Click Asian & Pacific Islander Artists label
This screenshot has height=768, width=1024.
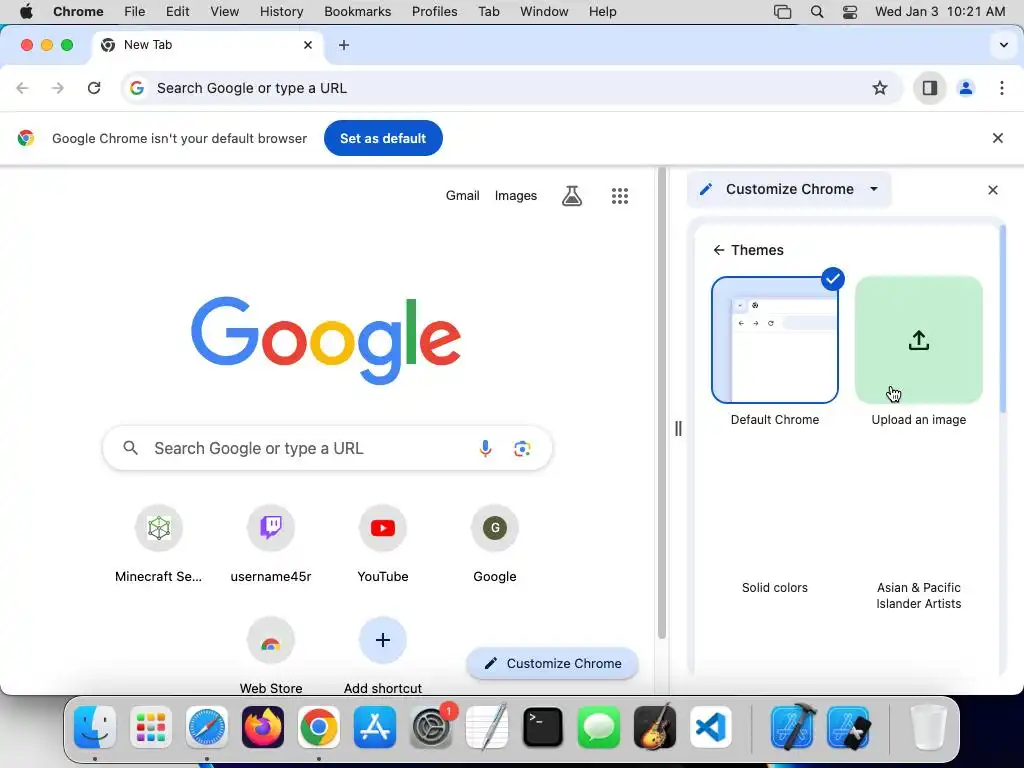919,596
